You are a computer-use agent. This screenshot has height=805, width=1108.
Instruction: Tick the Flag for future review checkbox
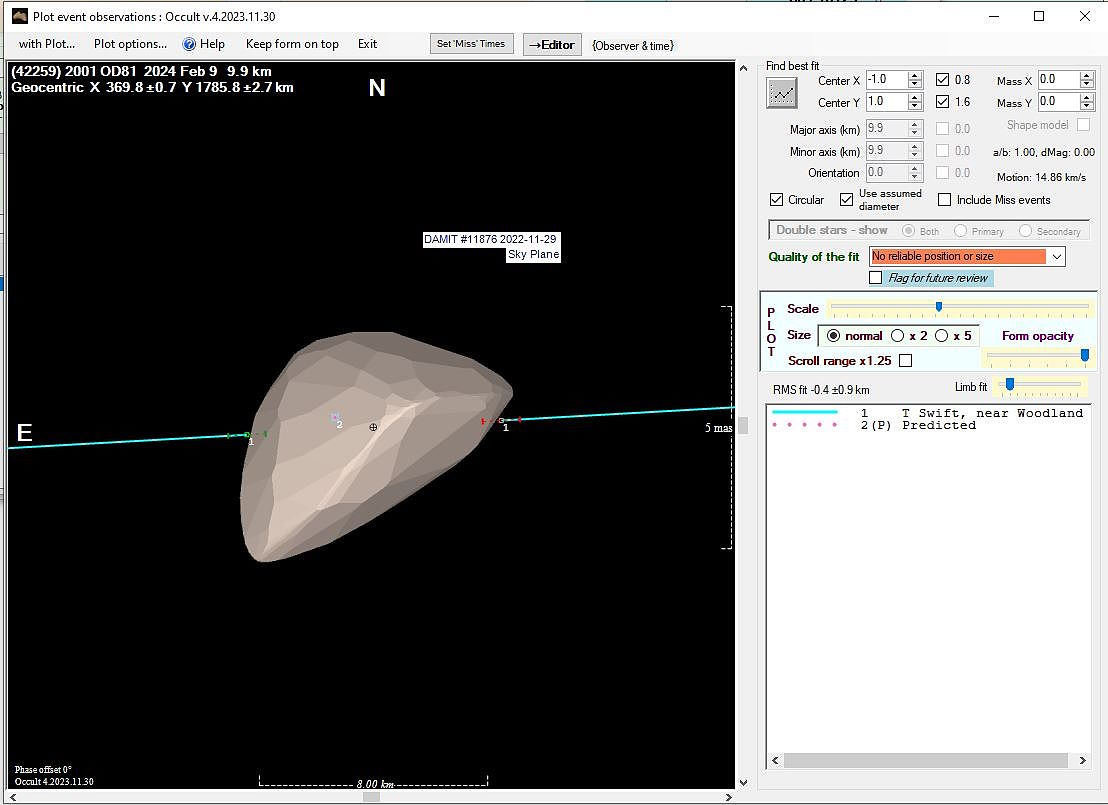pos(876,278)
